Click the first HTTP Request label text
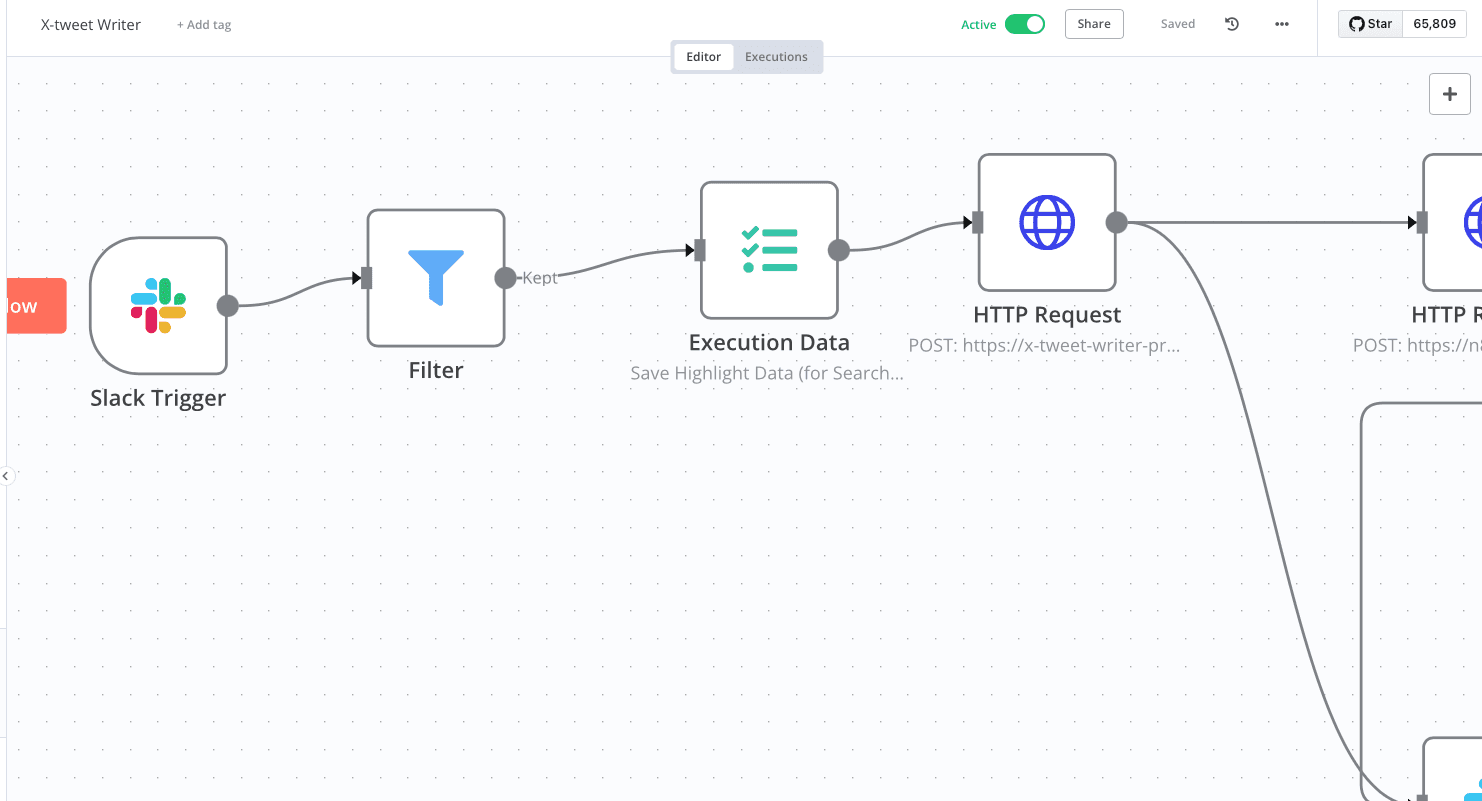 pos(1047,315)
